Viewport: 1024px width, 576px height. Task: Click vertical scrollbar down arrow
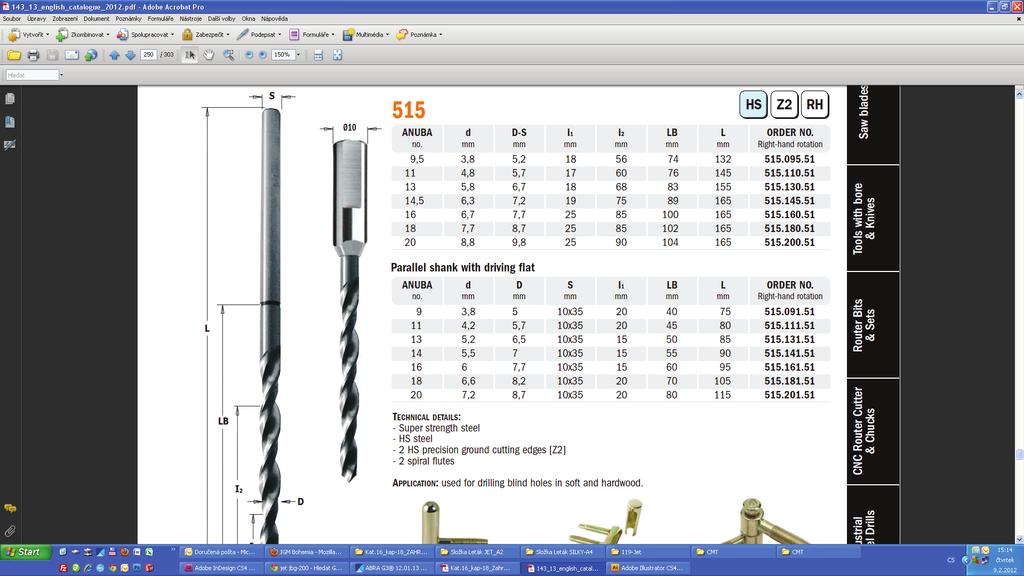[x=1019, y=539]
